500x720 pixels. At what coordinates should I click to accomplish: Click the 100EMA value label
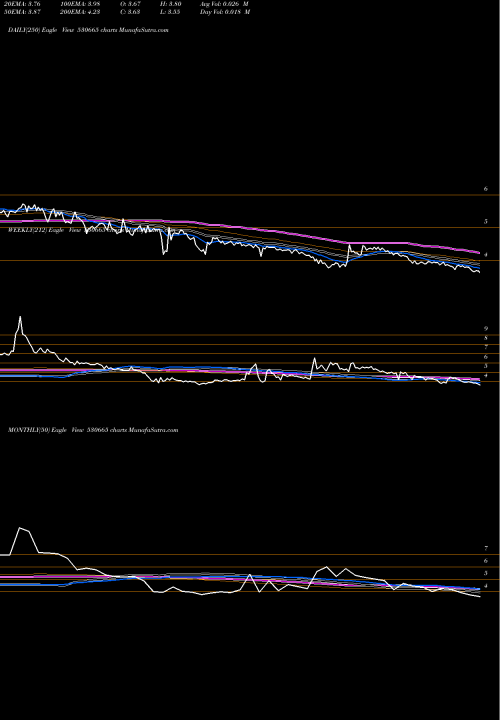click(79, 4)
